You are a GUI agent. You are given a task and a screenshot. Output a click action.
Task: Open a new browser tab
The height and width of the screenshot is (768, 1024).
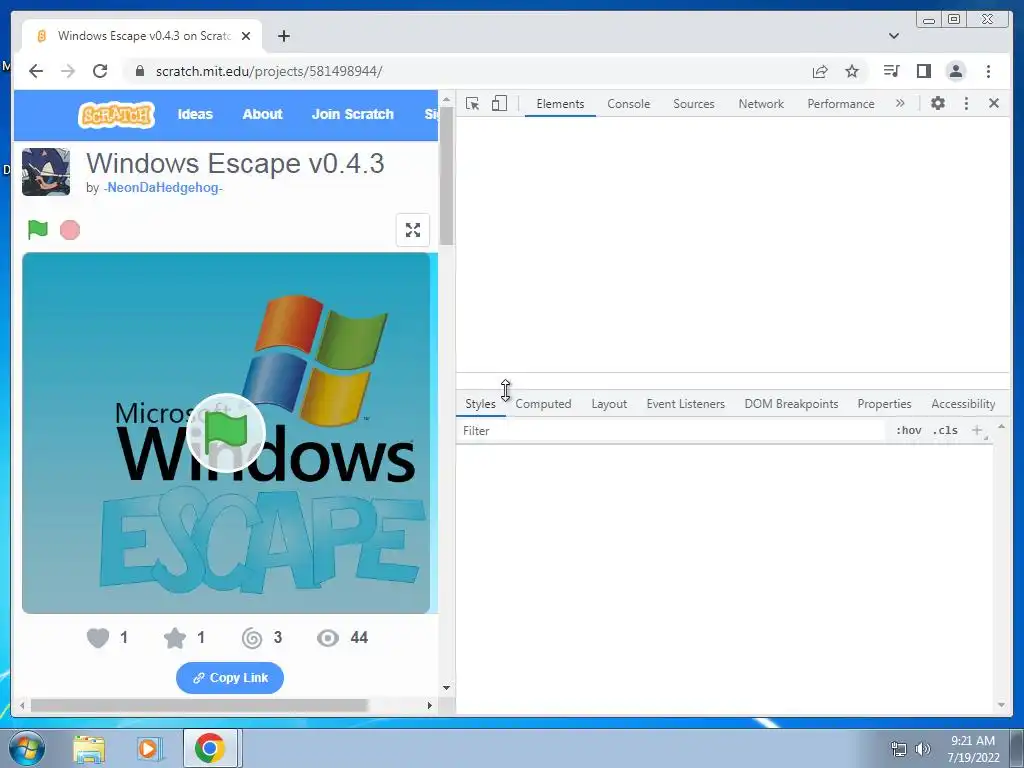tap(283, 36)
